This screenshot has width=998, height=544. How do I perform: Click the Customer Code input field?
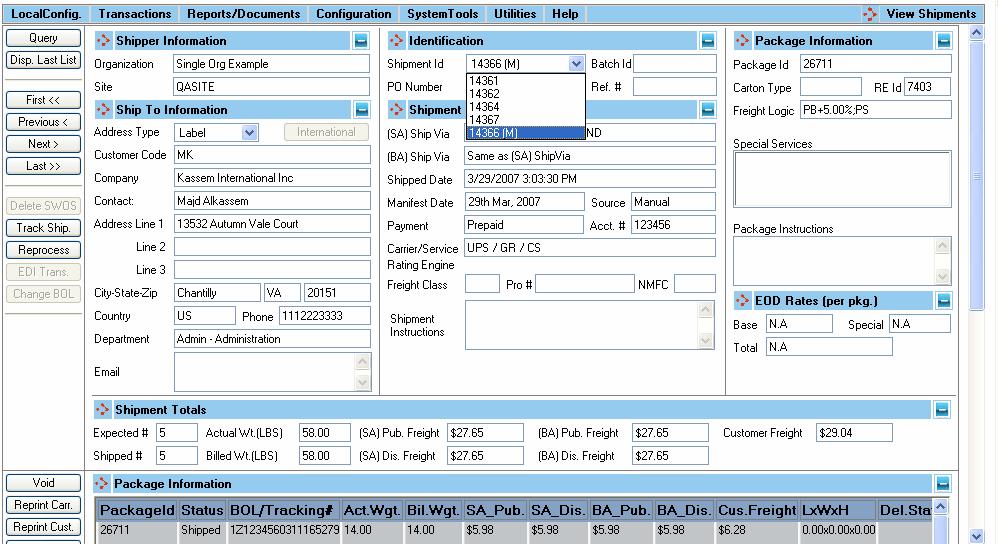click(x=271, y=156)
